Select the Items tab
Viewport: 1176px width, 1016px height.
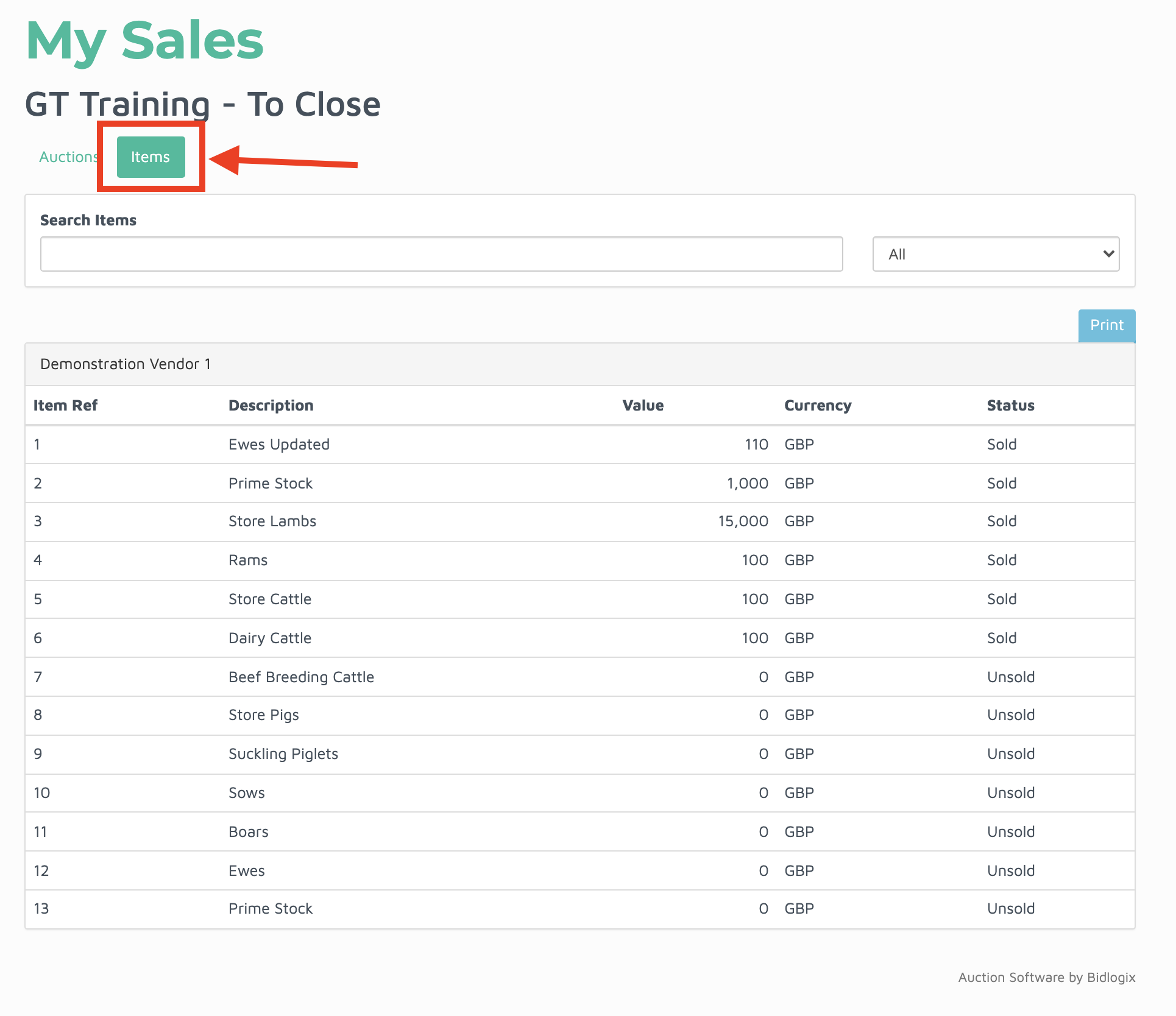tap(151, 157)
